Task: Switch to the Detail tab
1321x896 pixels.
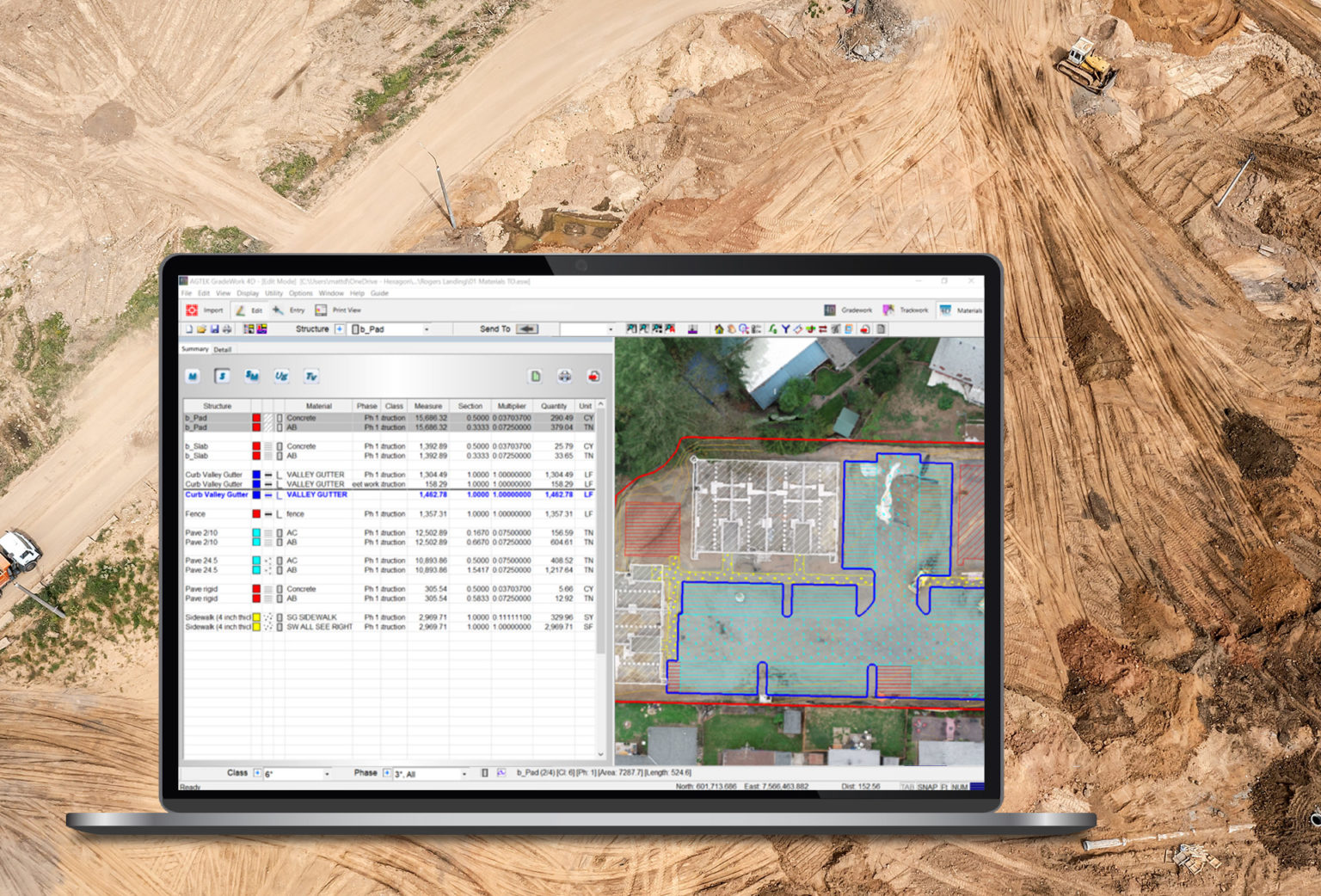Action: [223, 350]
